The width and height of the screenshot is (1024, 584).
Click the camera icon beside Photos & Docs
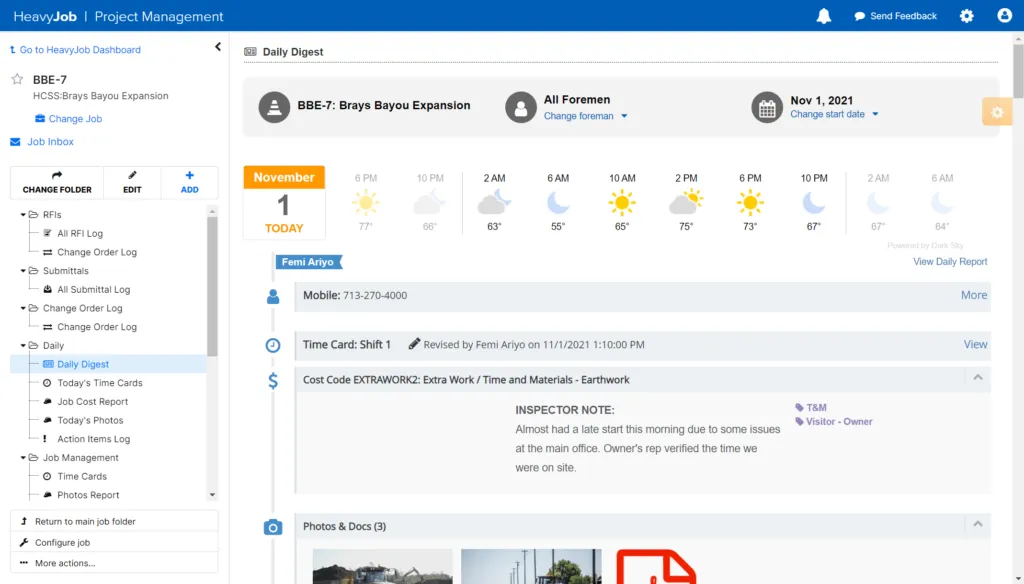[x=273, y=527]
